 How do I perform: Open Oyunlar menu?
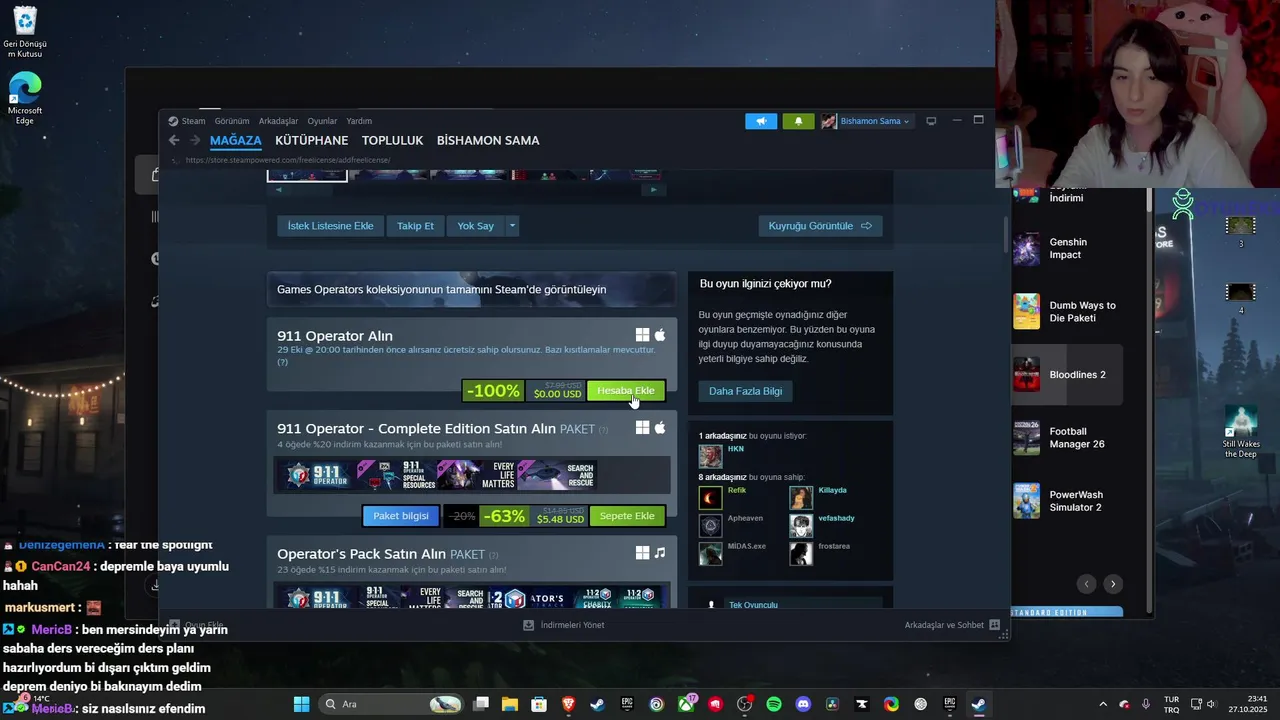pyautogui.click(x=322, y=121)
